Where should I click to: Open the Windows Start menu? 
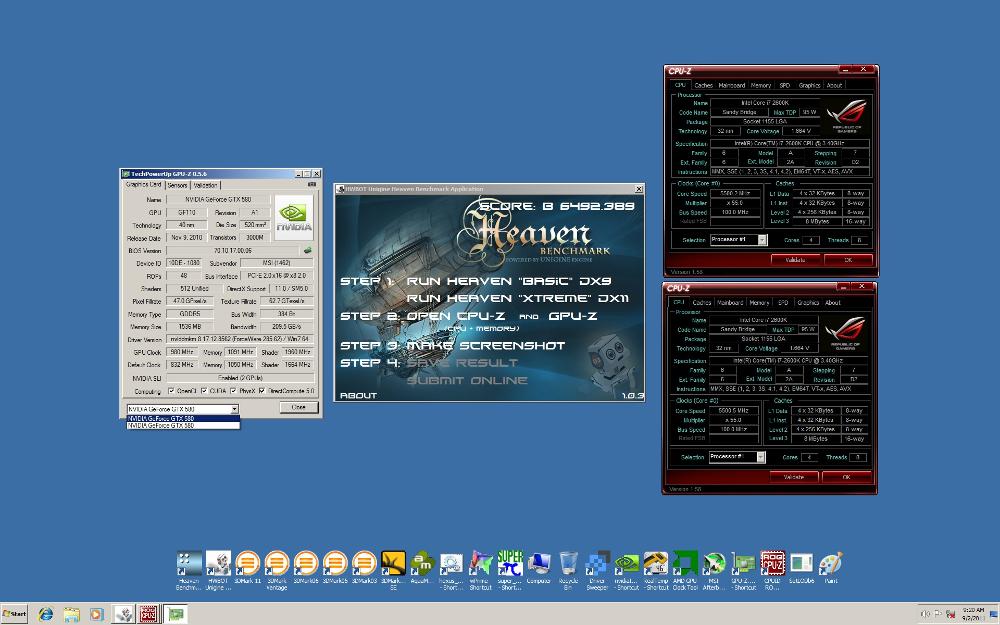coord(14,614)
